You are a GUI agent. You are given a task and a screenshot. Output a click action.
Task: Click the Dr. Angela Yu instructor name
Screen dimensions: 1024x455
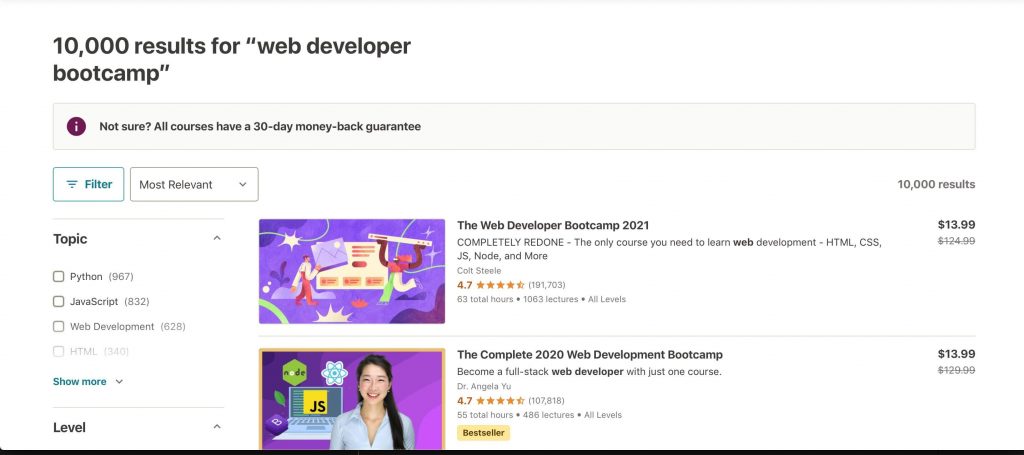tap(484, 386)
